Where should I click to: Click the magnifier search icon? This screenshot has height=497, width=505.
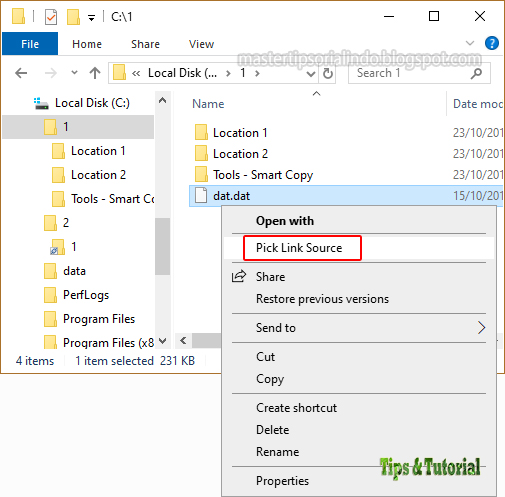[476, 73]
